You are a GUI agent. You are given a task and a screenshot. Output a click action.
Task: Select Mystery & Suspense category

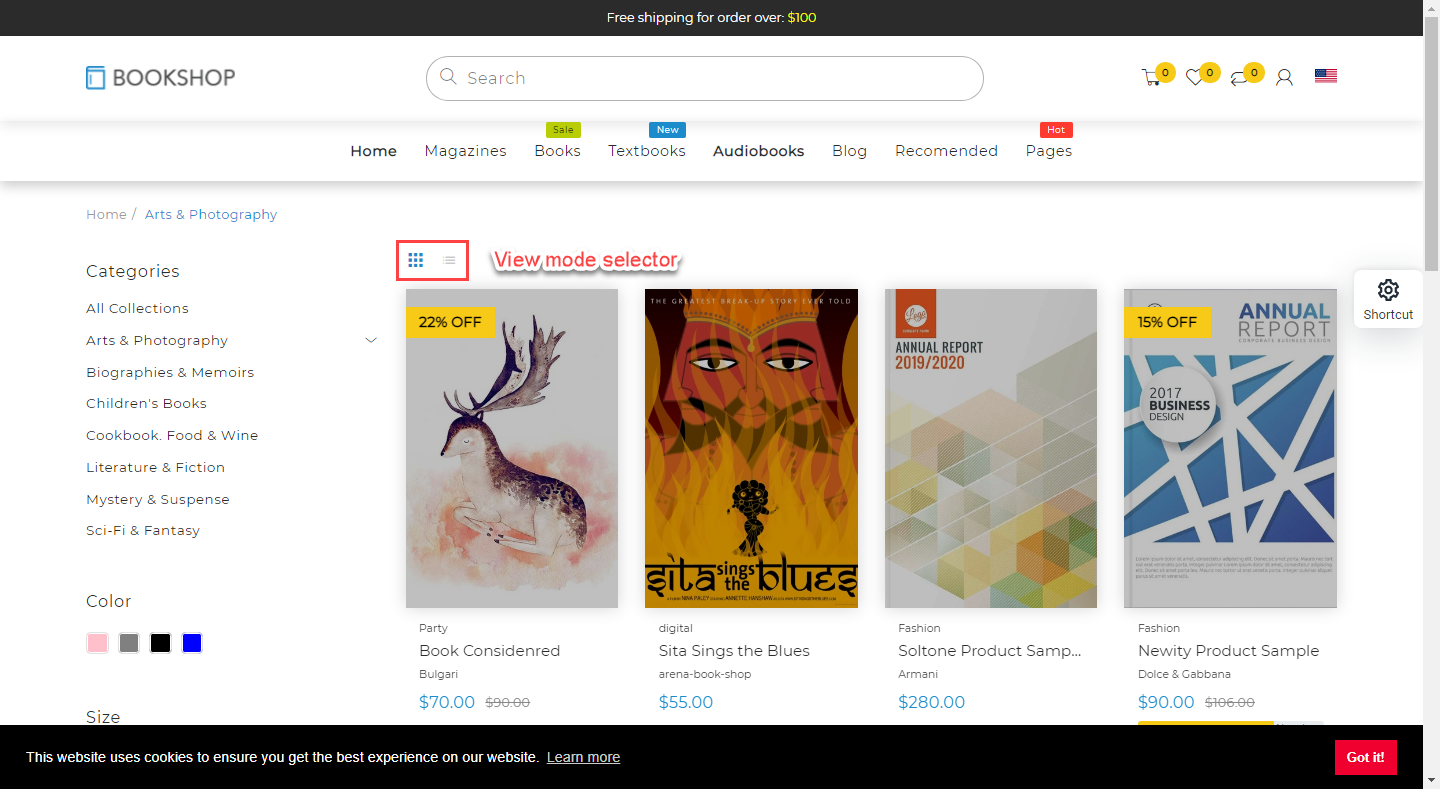(158, 499)
